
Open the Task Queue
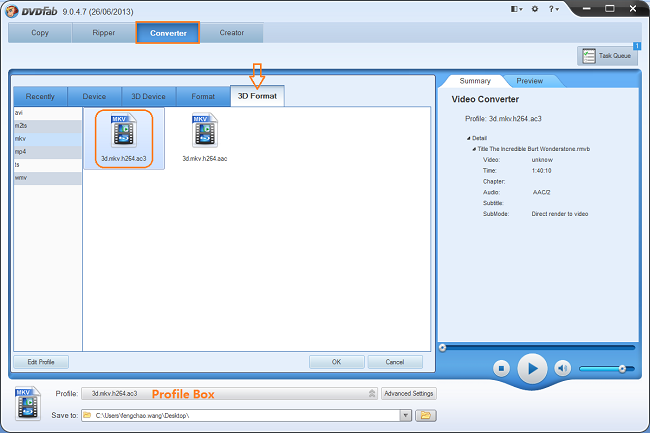(x=607, y=56)
